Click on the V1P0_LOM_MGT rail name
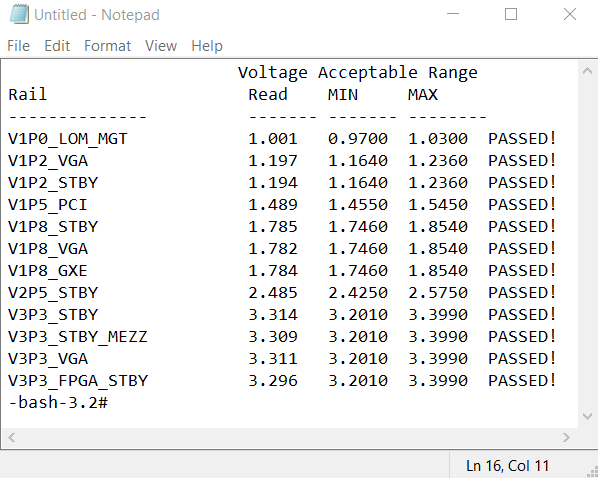Screen dimensions: 598x478 pyautogui.click(x=68, y=139)
